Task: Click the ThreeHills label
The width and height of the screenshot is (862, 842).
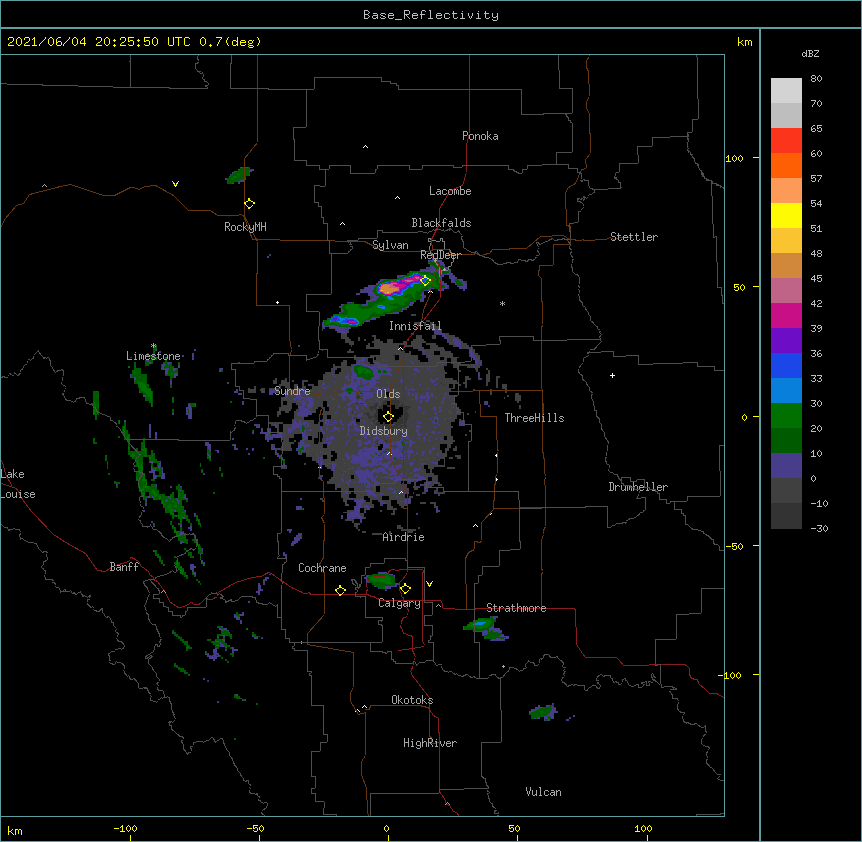Action: [534, 418]
